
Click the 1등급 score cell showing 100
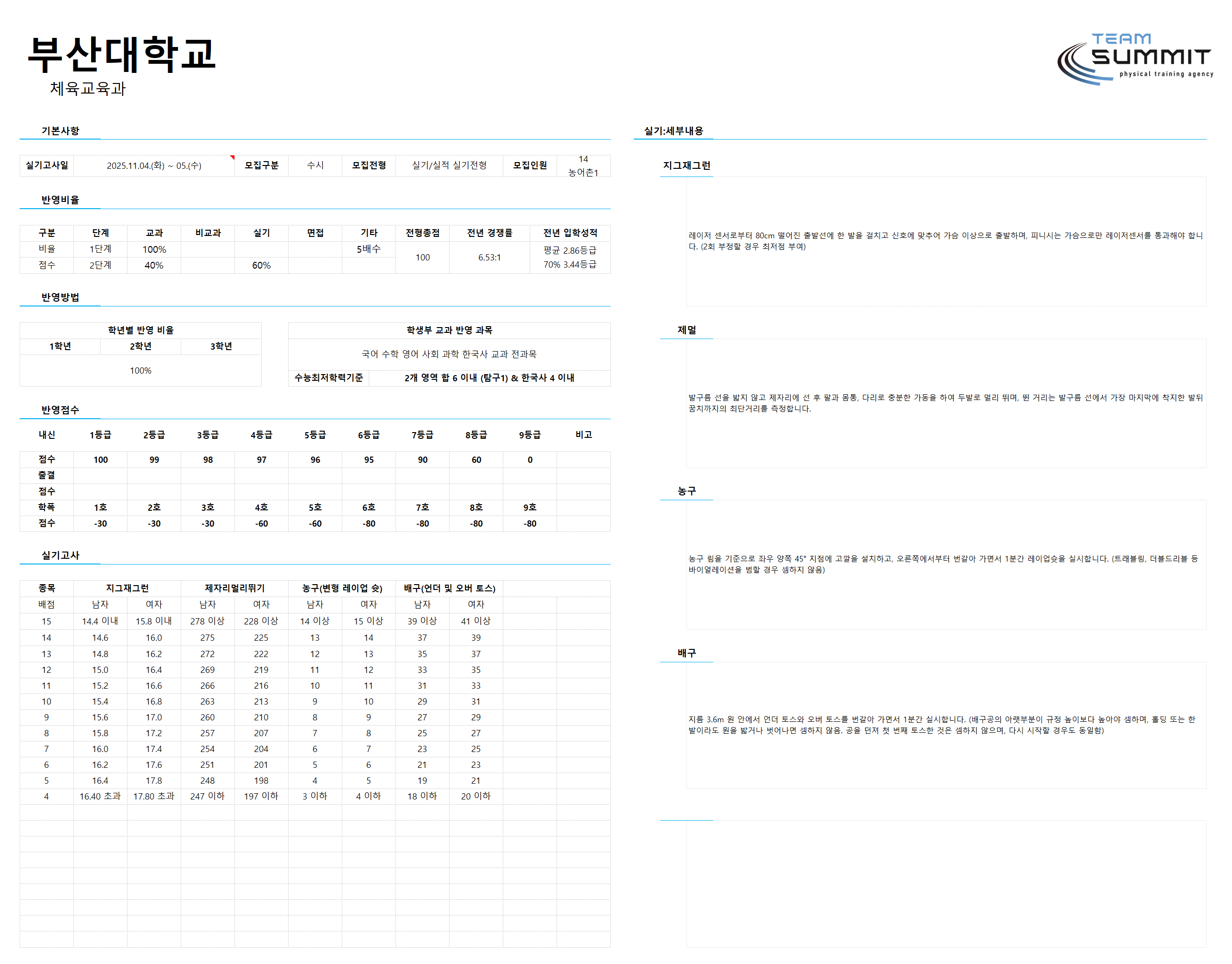click(100, 459)
